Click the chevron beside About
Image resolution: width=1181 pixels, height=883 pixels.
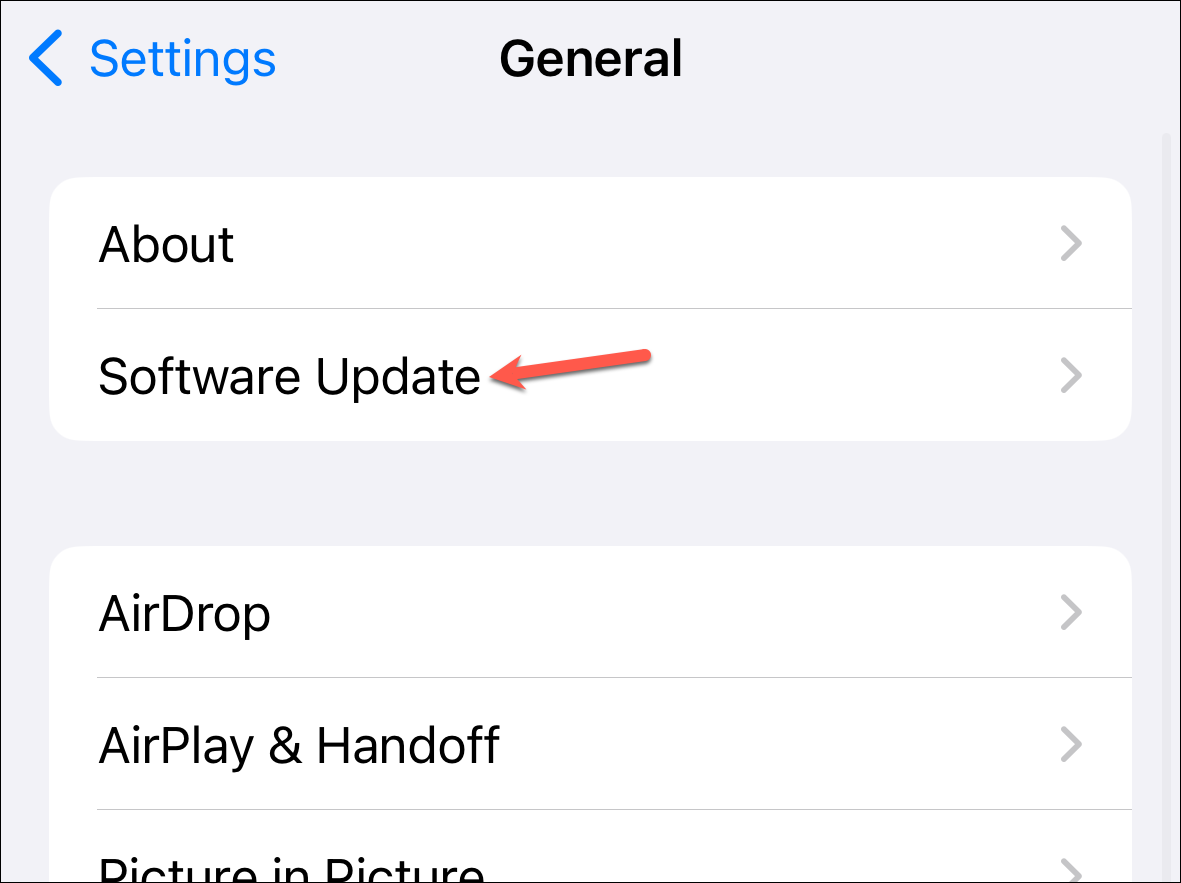click(x=1071, y=243)
